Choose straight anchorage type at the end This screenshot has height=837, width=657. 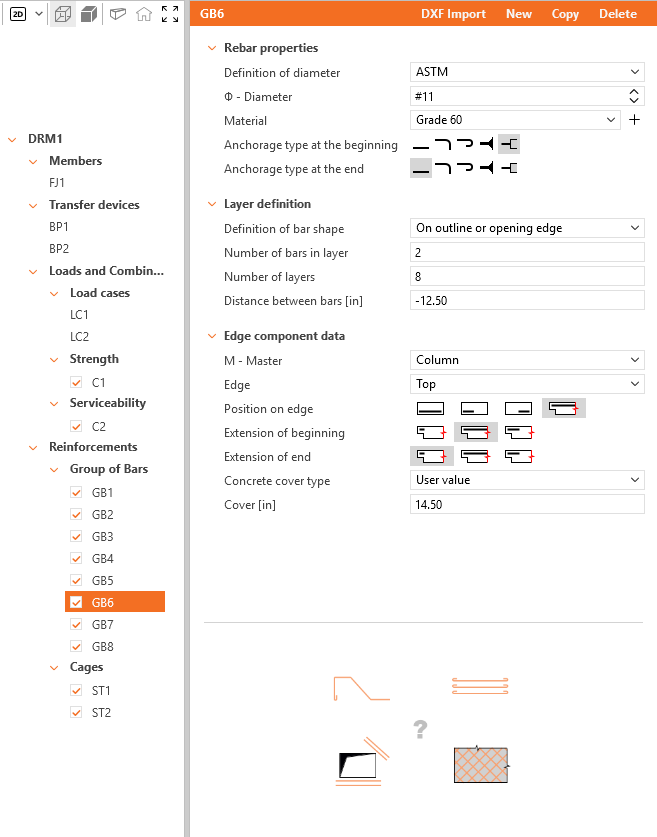(x=421, y=169)
